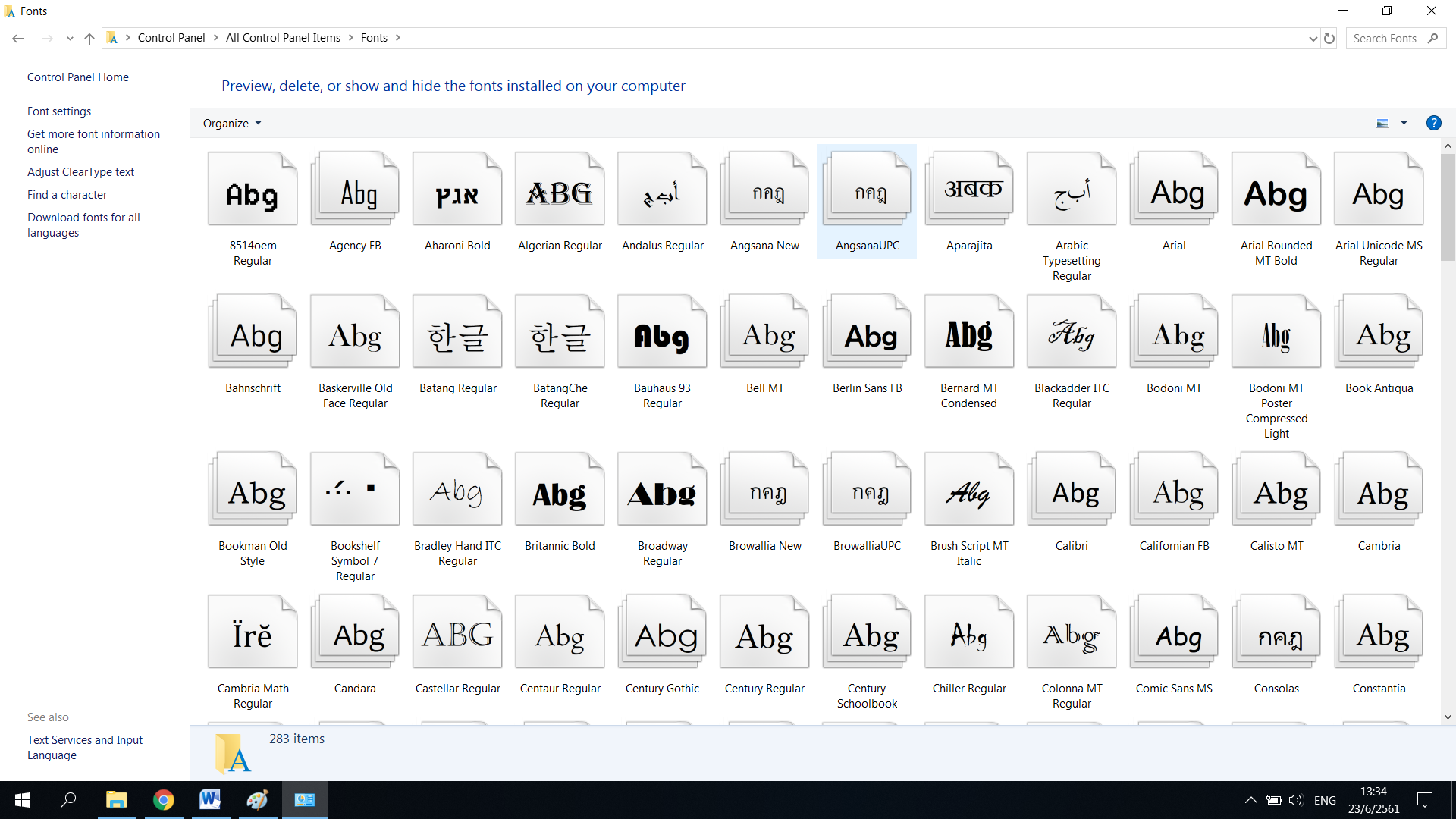Open Microsoft Word from taskbar

pyautogui.click(x=210, y=800)
